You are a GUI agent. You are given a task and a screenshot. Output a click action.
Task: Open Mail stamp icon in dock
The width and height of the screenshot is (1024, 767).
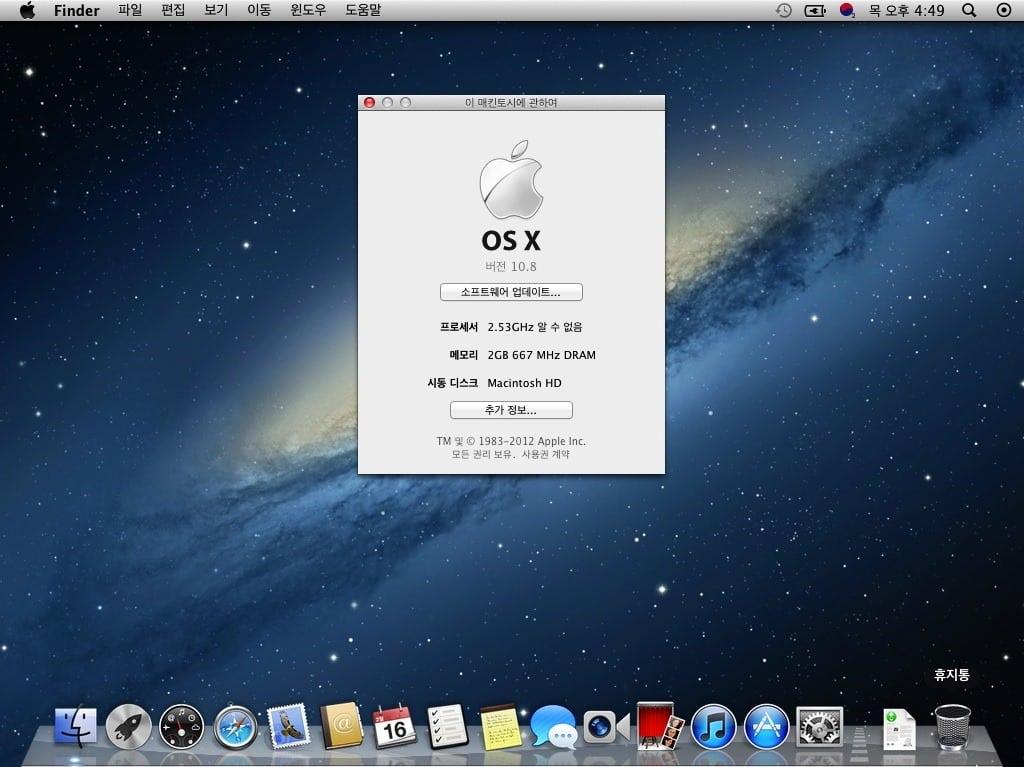(288, 726)
